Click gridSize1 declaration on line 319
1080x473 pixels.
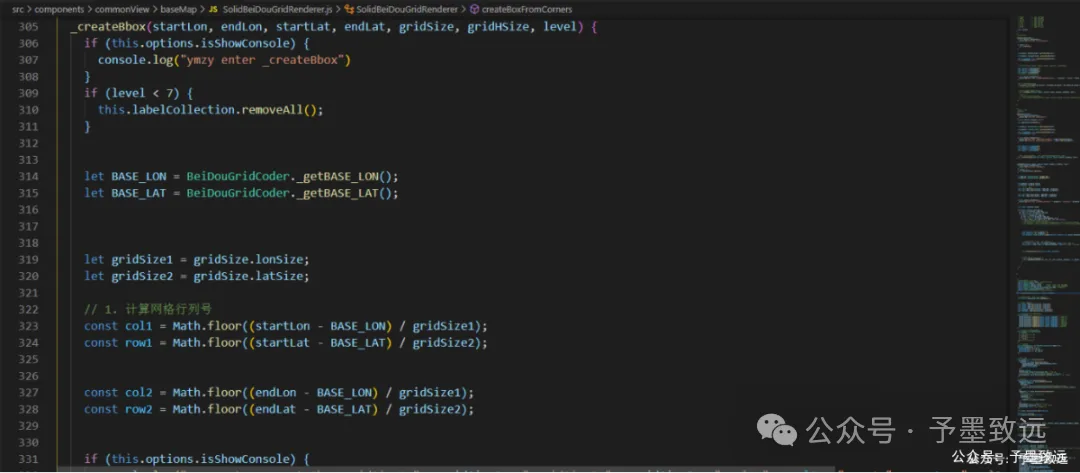click(142, 260)
